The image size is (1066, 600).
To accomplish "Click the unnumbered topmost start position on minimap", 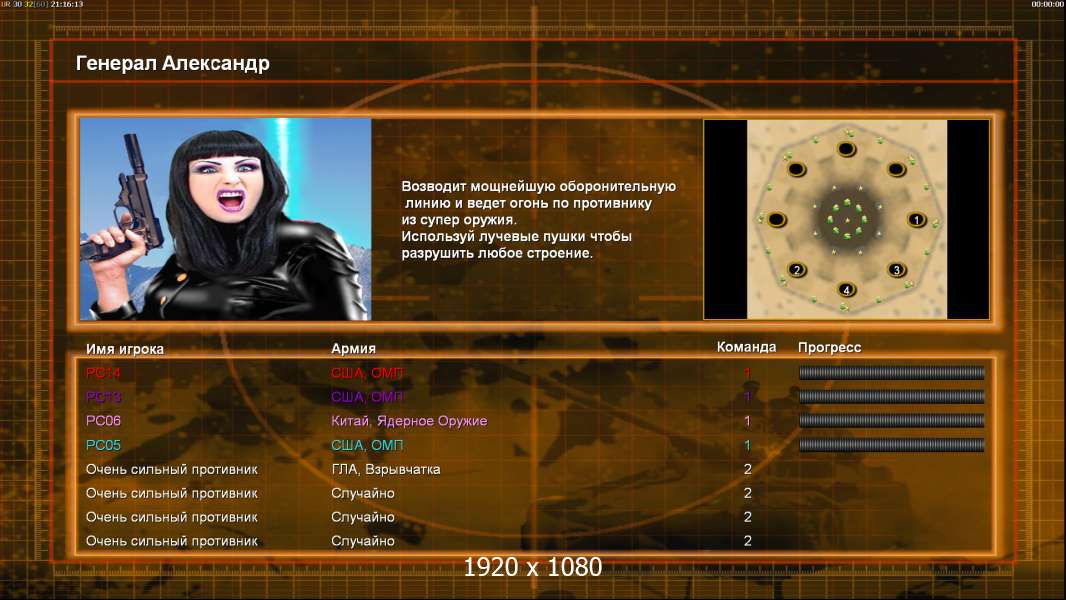I will pyautogui.click(x=846, y=149).
